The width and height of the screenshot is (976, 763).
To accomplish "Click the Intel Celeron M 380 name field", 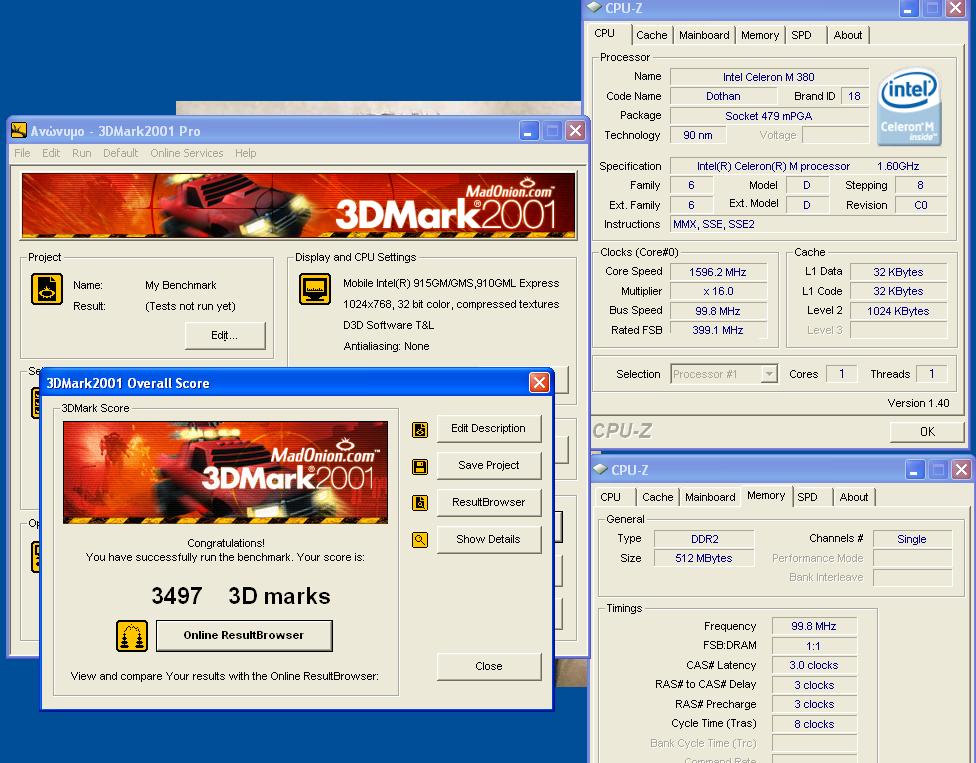I will pyautogui.click(x=769, y=77).
